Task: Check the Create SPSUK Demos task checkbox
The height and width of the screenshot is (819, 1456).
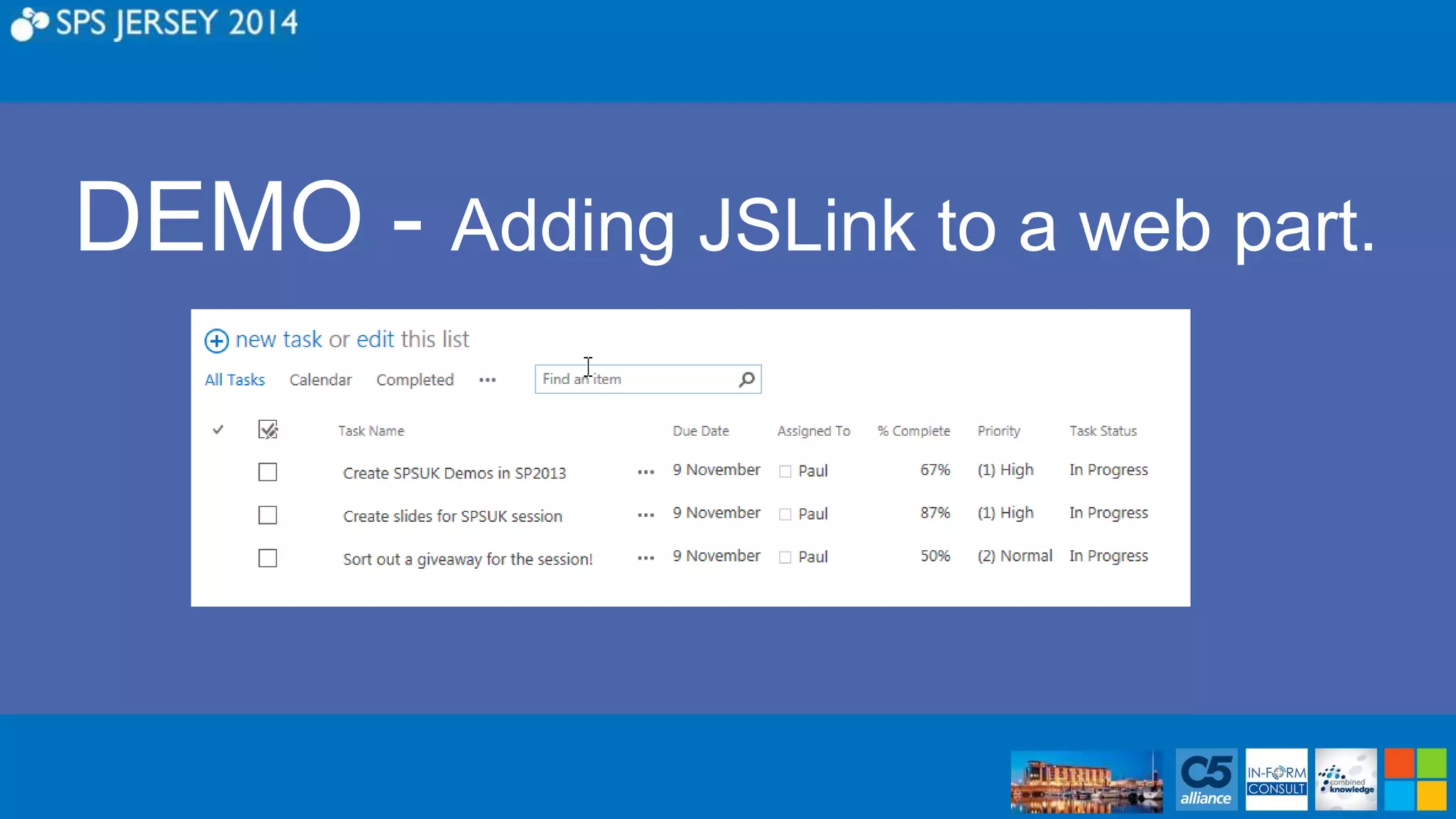Action: pyautogui.click(x=267, y=472)
